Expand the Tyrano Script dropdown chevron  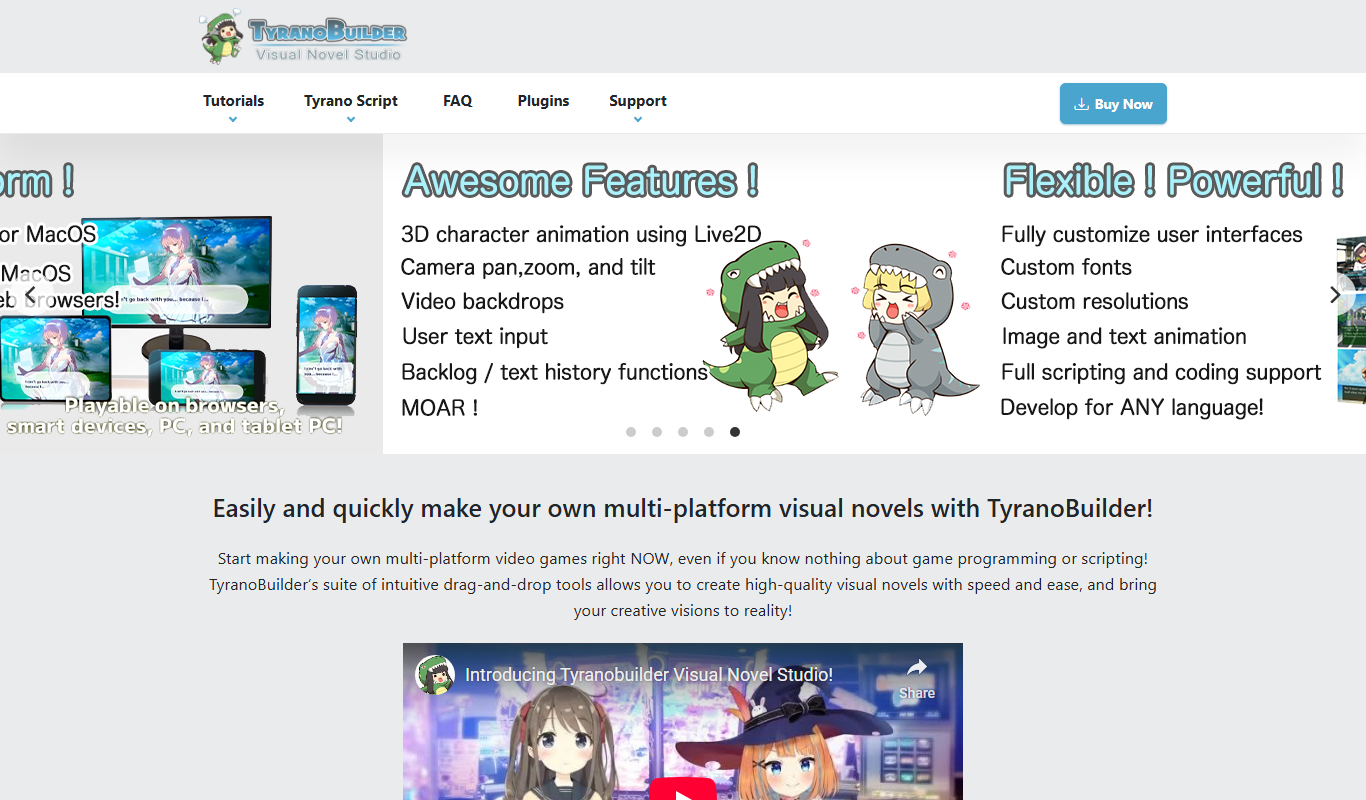coord(351,120)
